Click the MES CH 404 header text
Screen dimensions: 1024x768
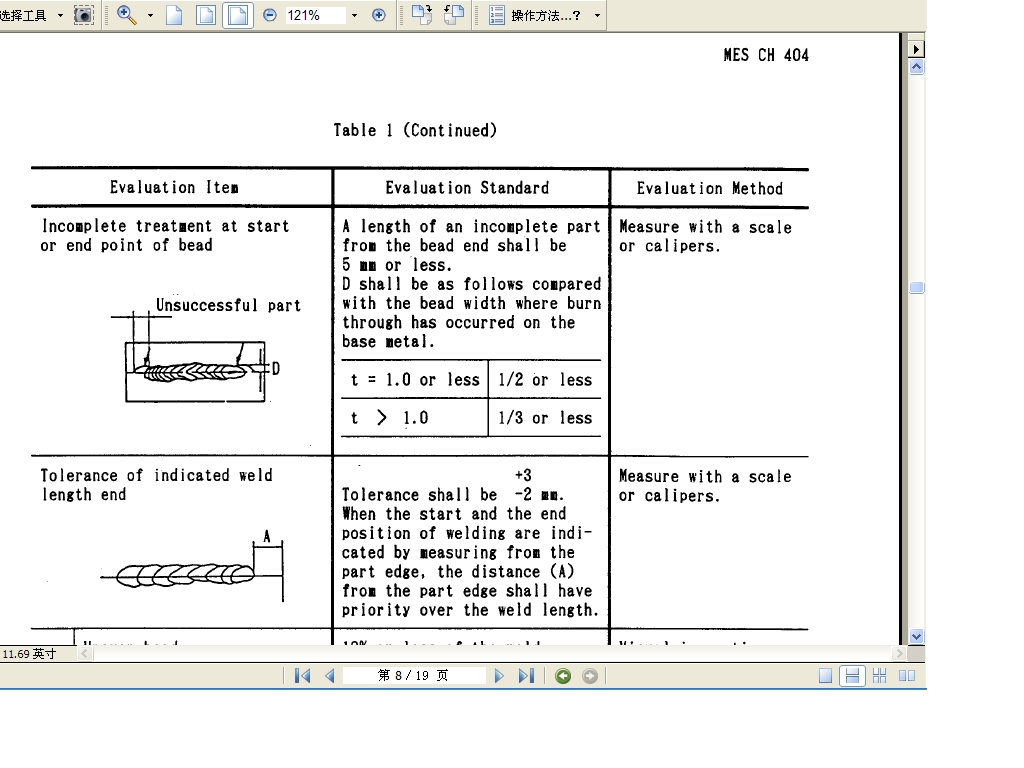(766, 56)
